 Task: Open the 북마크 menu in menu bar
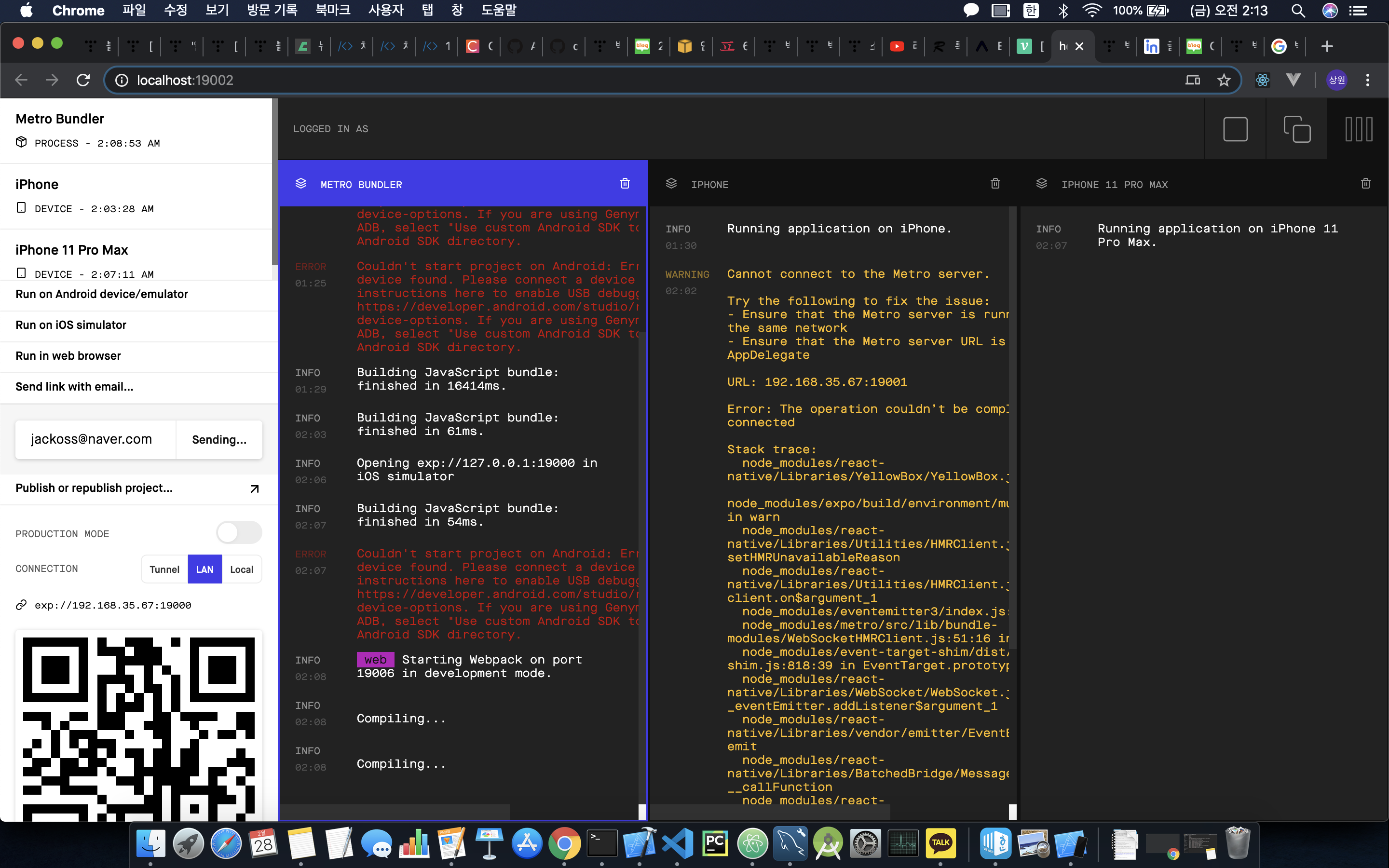tap(332, 10)
